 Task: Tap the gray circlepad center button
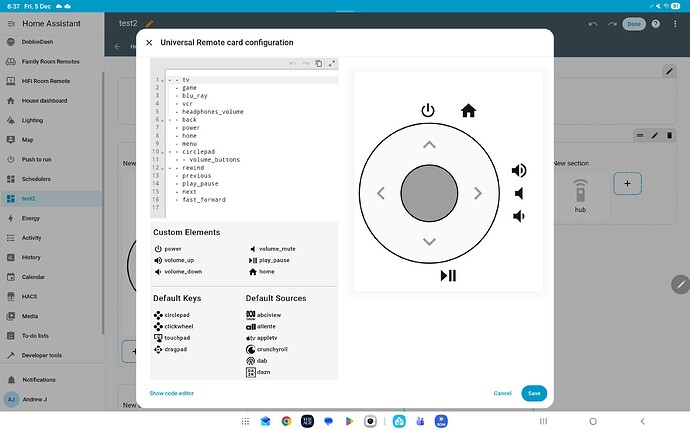(429, 193)
